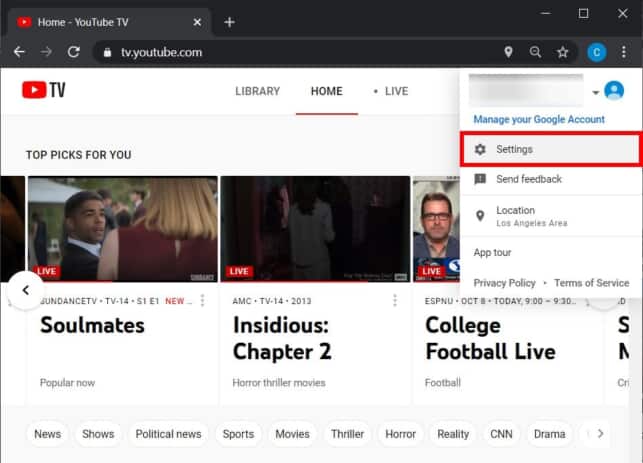Click the College Football Live title

tap(490, 338)
